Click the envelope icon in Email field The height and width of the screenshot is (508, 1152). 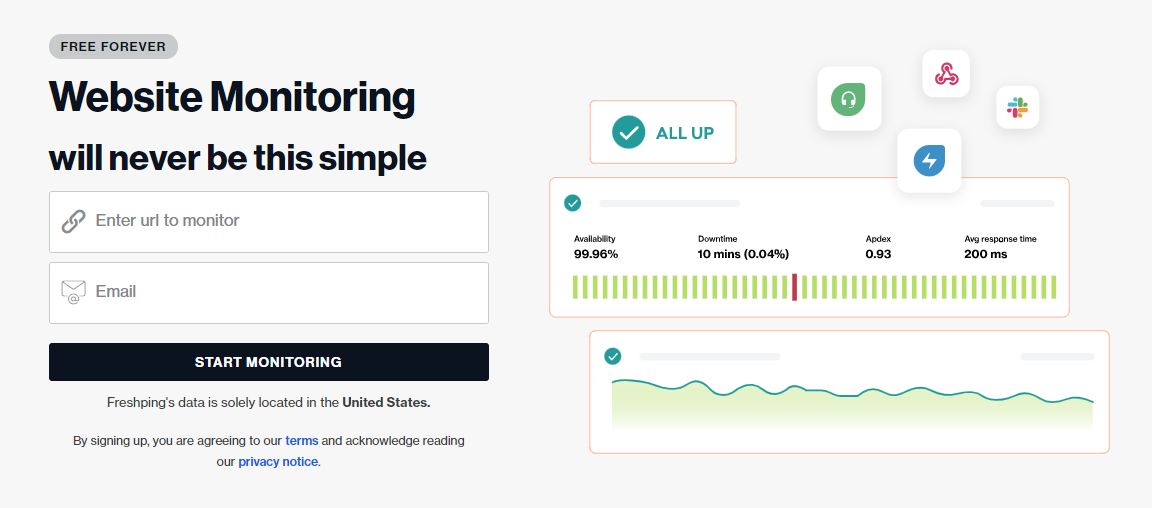(x=73, y=292)
